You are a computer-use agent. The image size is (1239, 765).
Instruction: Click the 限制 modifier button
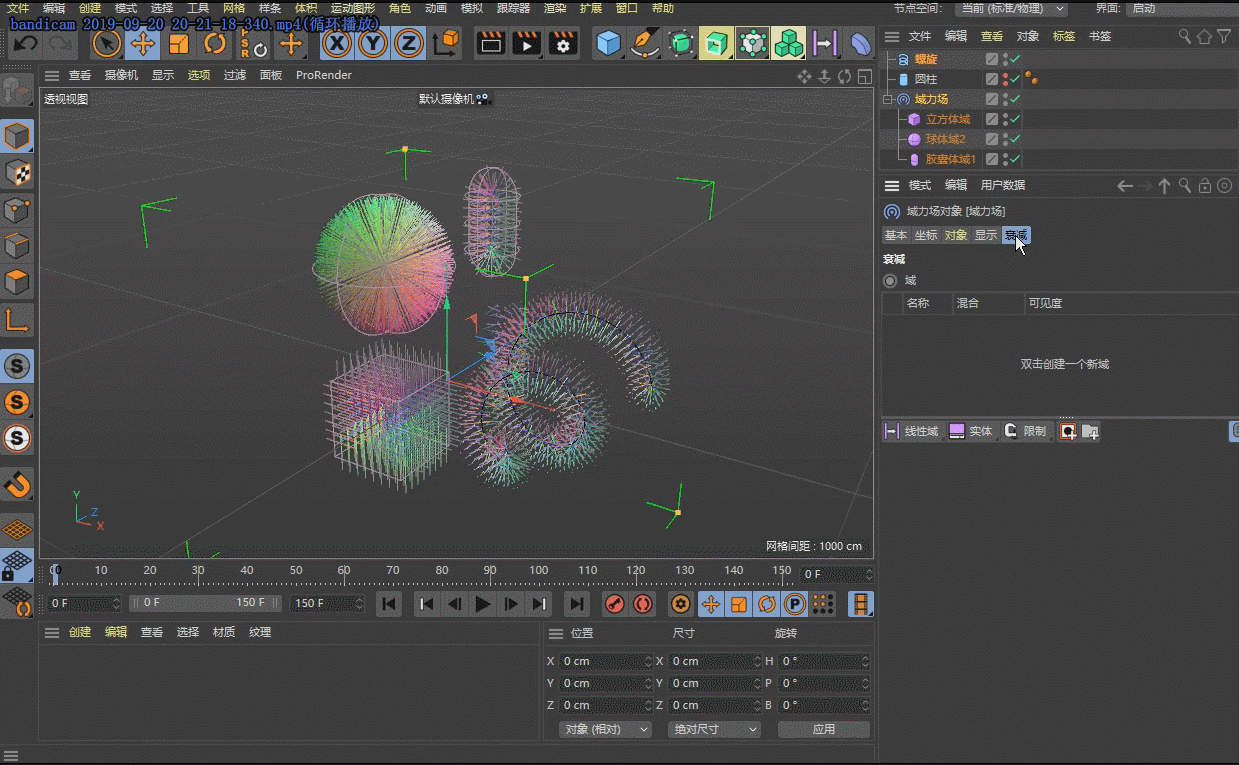(x=1025, y=431)
